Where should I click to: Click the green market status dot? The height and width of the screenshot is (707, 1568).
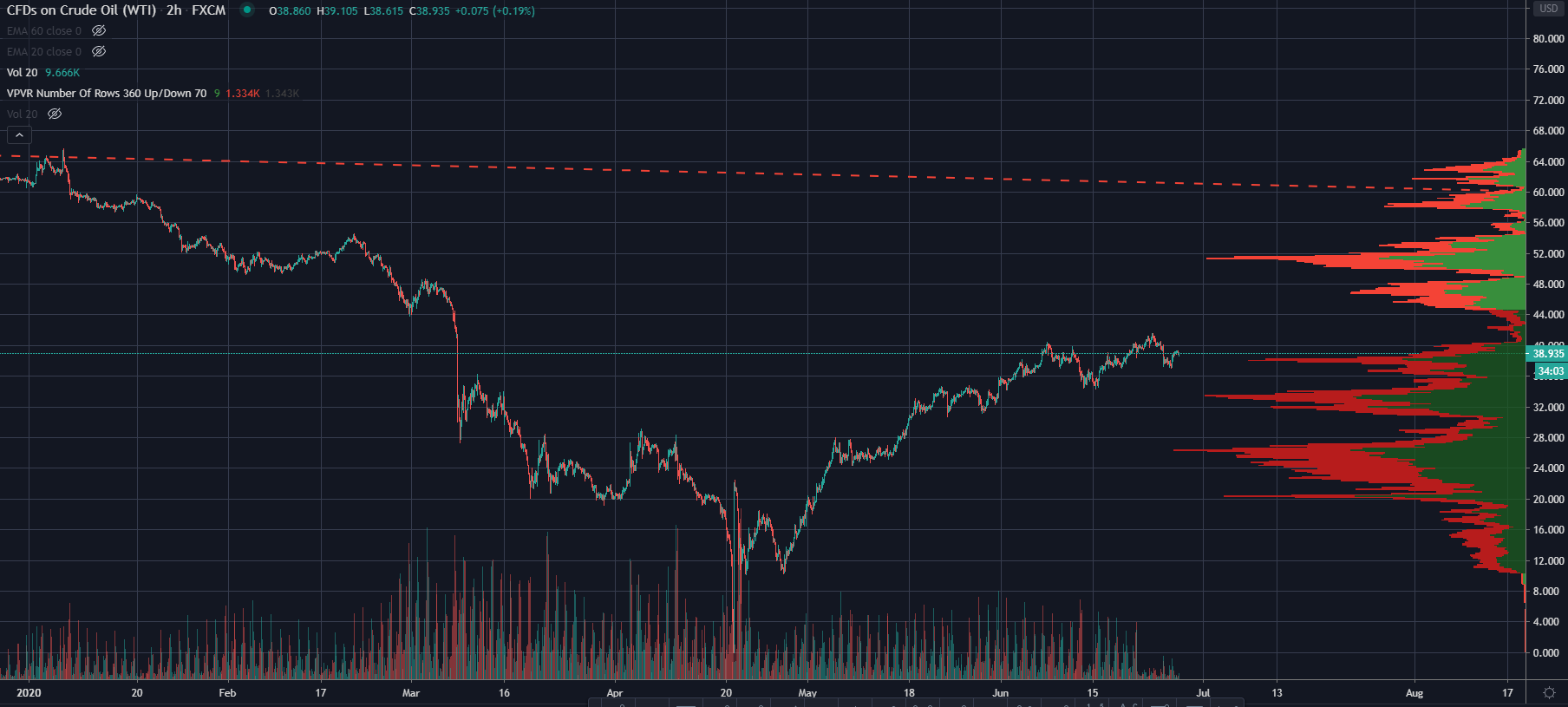pos(247,10)
